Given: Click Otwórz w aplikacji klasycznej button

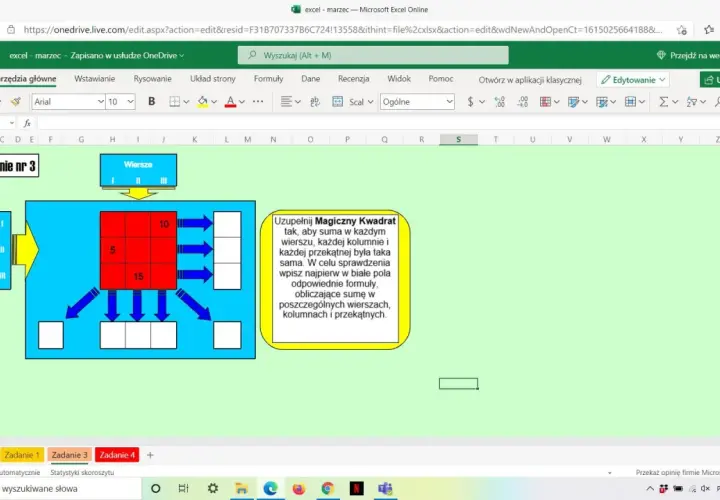Looking at the screenshot, I should 530,80.
